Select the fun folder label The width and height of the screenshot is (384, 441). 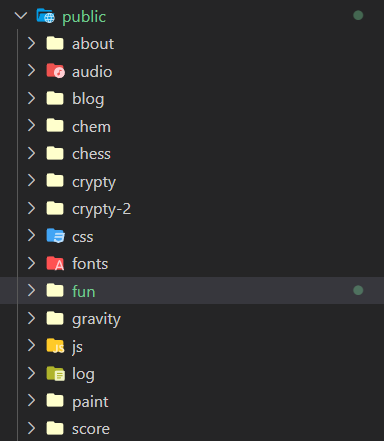point(84,291)
